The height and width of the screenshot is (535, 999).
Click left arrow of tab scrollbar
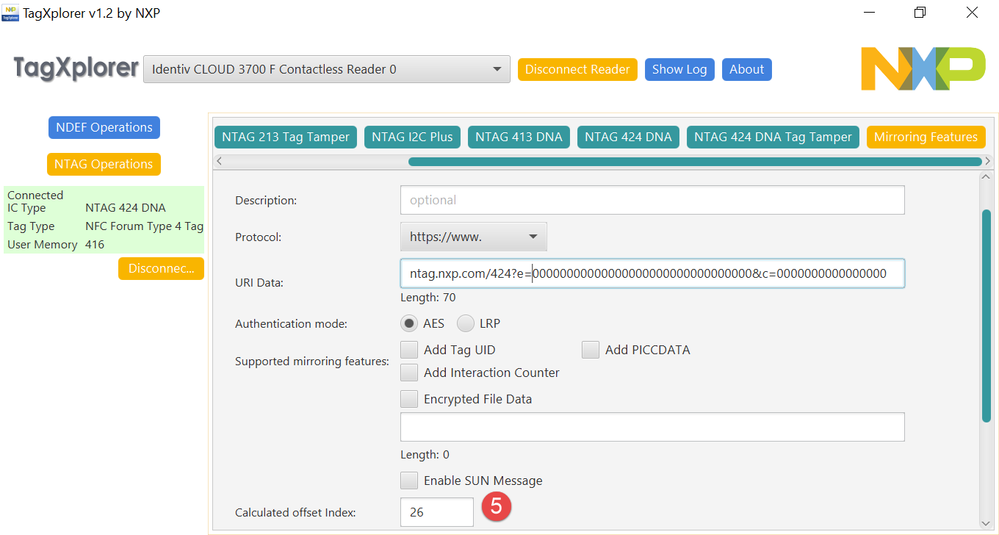click(219, 162)
